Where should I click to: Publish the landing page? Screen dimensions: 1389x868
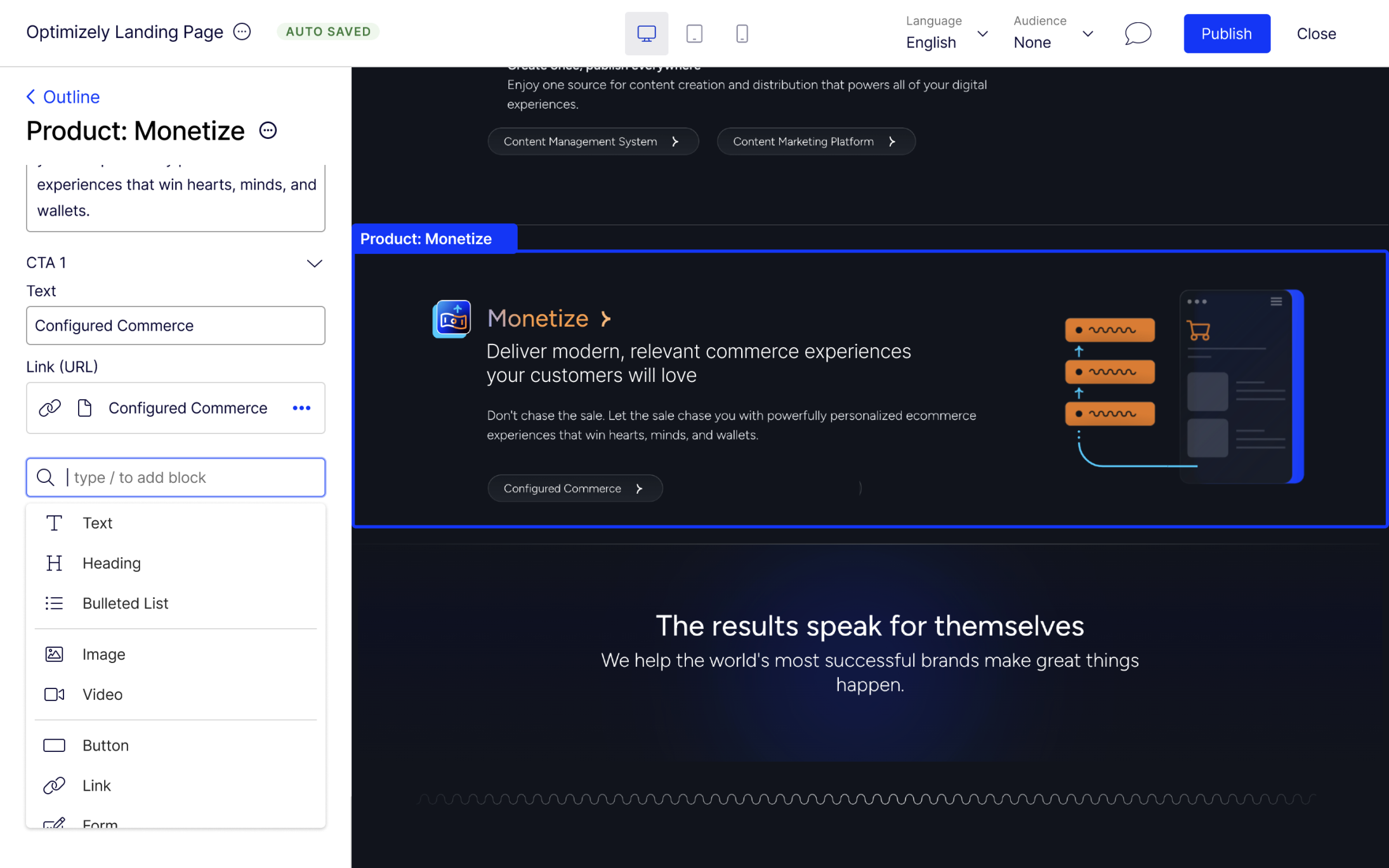(1226, 33)
